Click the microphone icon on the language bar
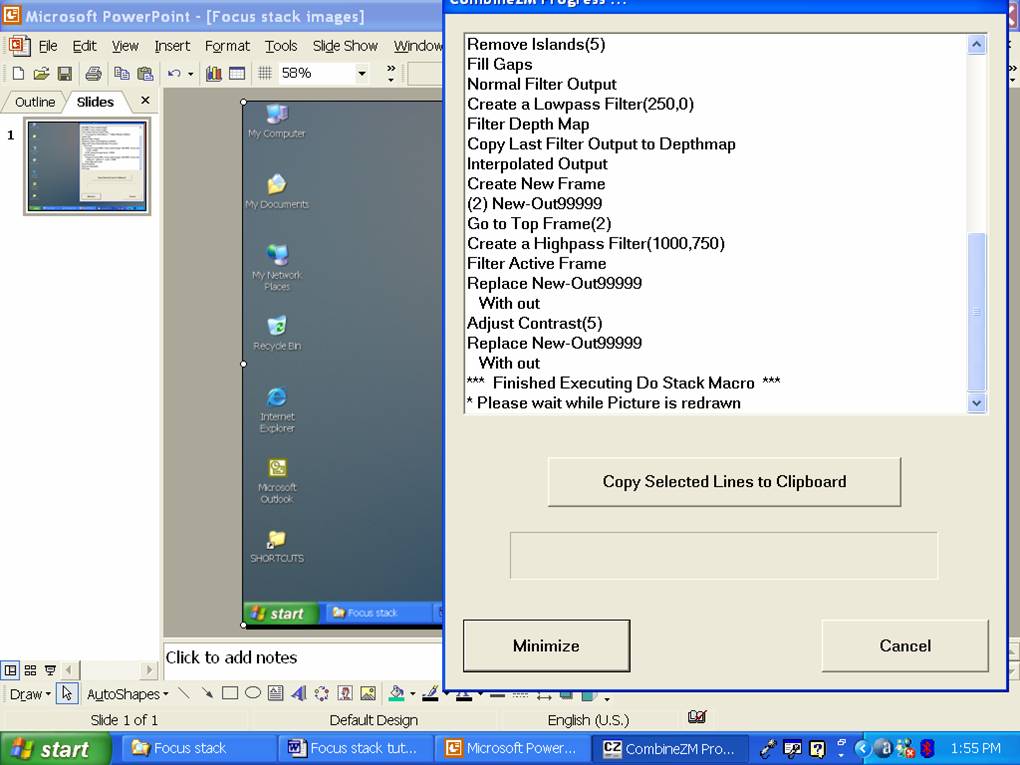The image size is (1020, 765). 768,749
